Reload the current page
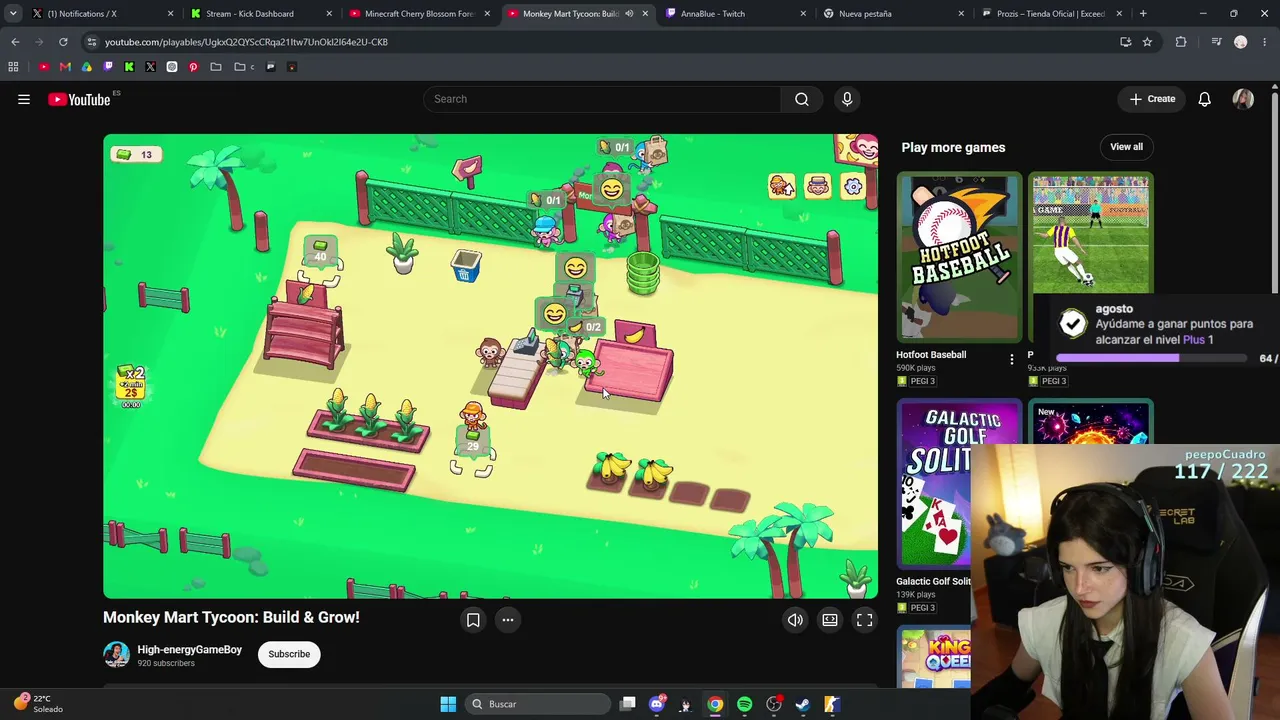The height and width of the screenshot is (720, 1280). click(63, 42)
